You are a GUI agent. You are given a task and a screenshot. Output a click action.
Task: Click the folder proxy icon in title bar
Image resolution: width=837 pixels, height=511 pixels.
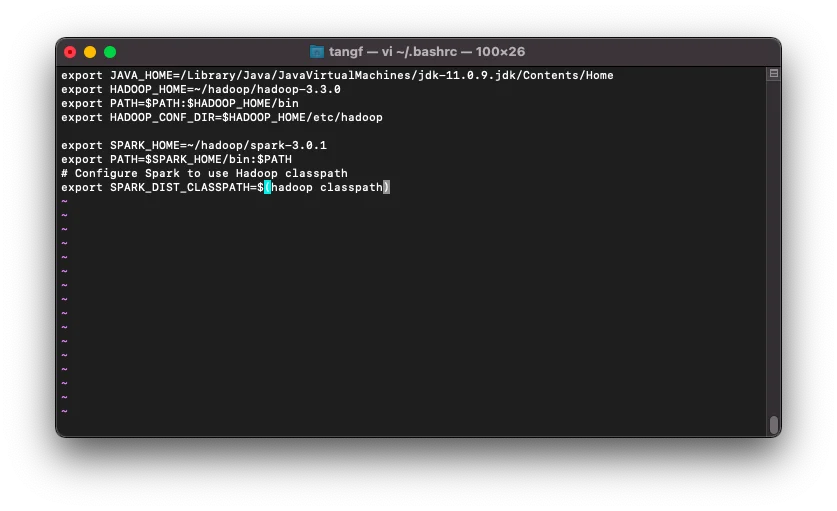317,52
